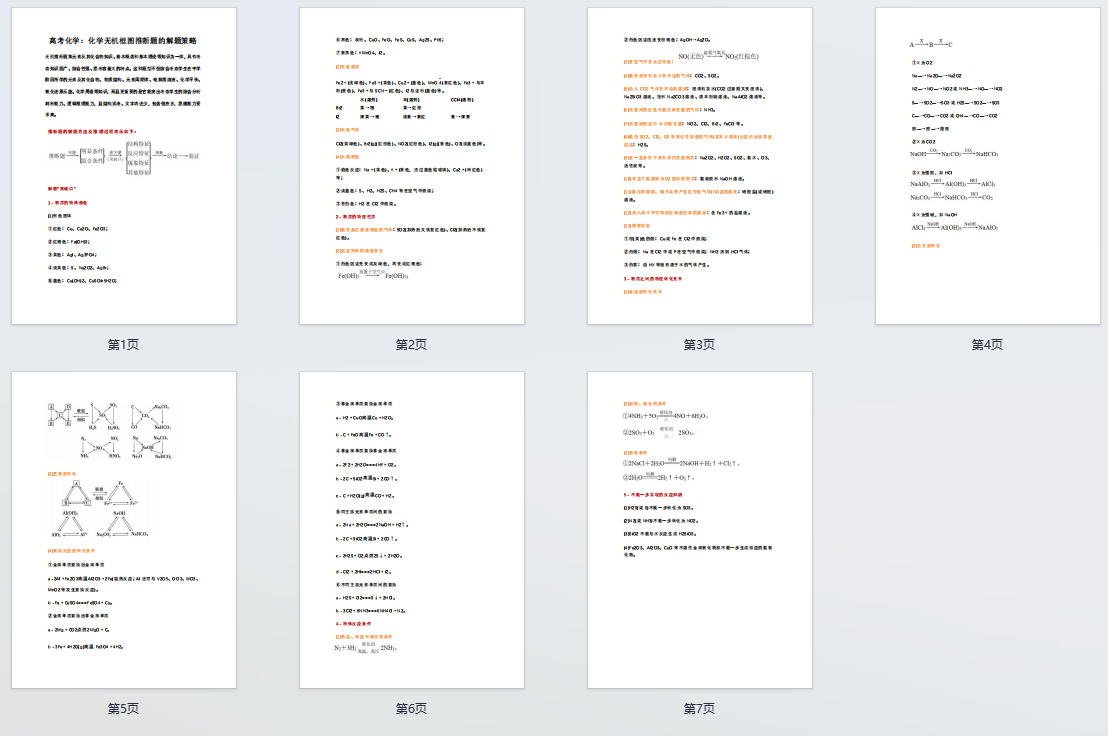
Task: Open the page 3 thumbnail
Action: pos(700,166)
